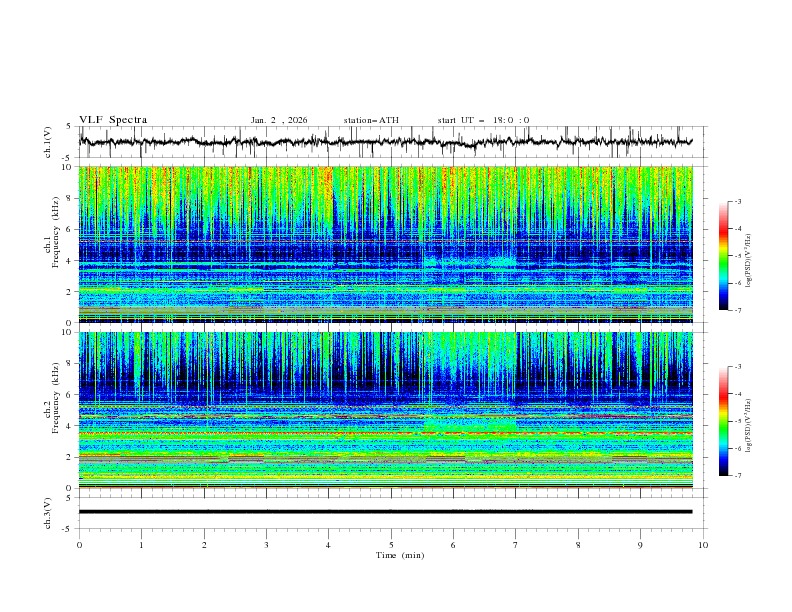Click the "2" kHz tick of ch.2 spectrogram

(70, 457)
